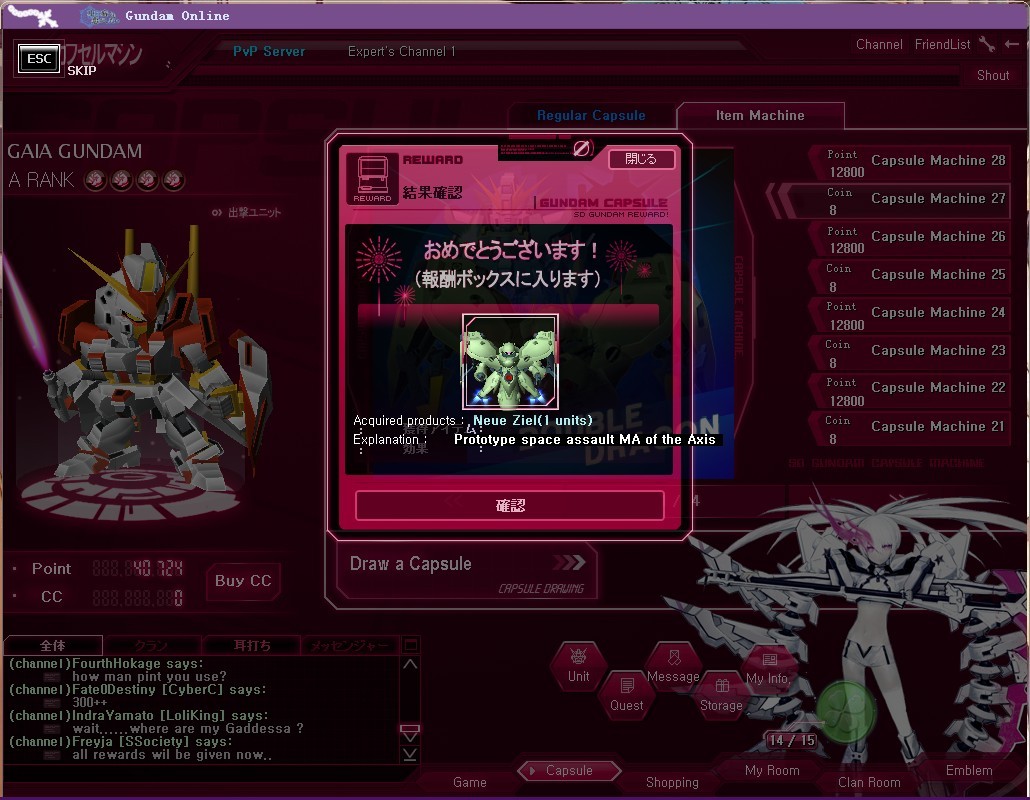Toggle chat window size square icon

click(410, 644)
